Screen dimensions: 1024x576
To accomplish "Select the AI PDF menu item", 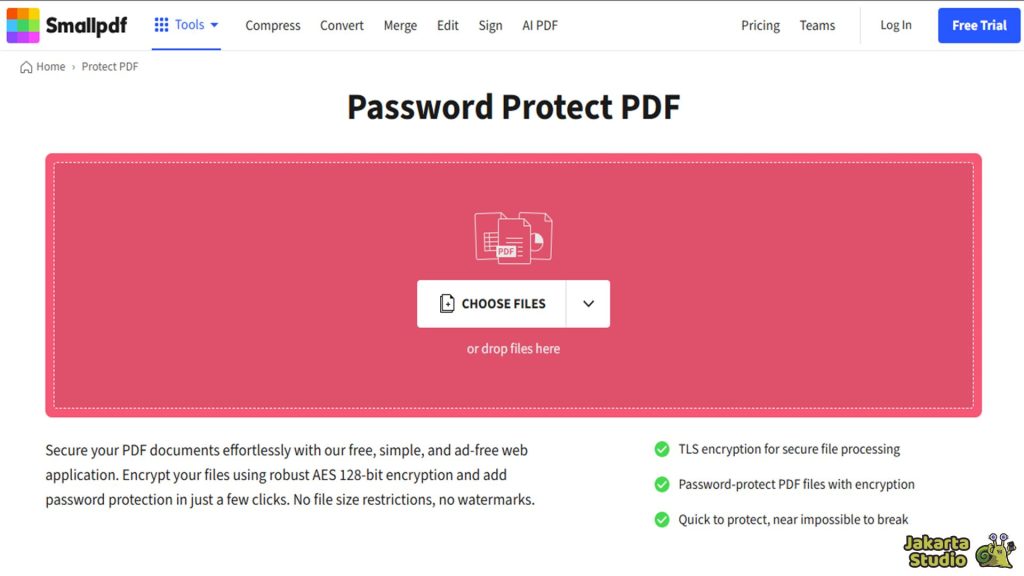I will pyautogui.click(x=540, y=25).
